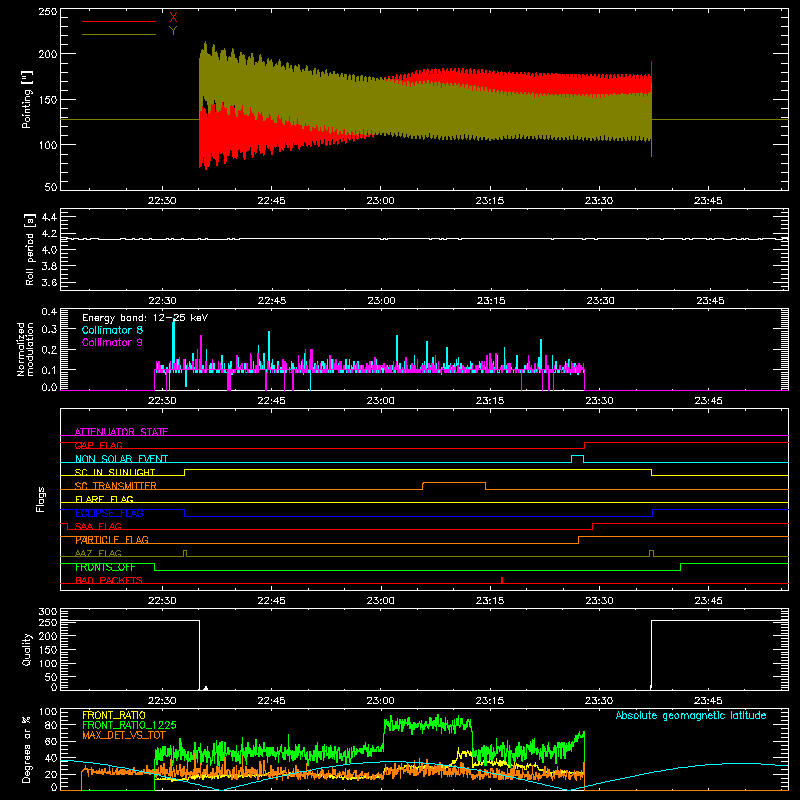Click the NON_SOLAR_EVENT pulse before 23:30
Screen dimensions: 800x800
pyautogui.click(x=577, y=458)
